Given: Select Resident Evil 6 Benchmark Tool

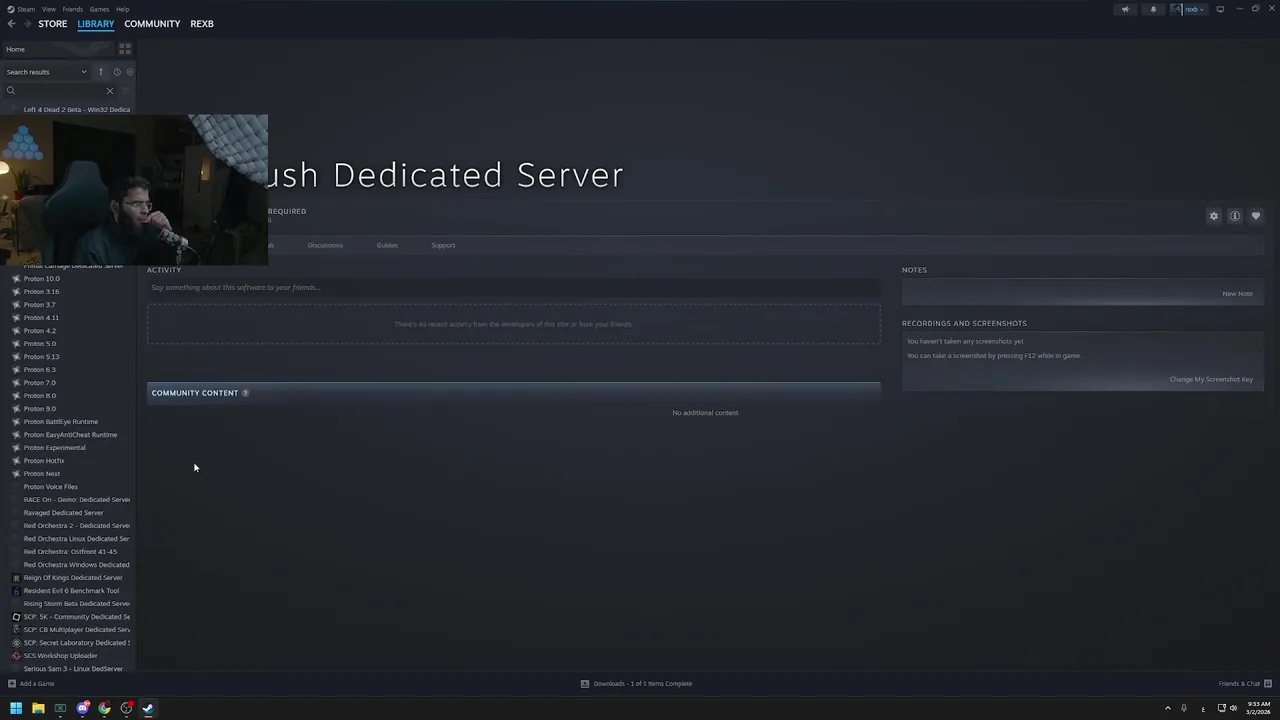Looking at the screenshot, I should tap(72, 591).
